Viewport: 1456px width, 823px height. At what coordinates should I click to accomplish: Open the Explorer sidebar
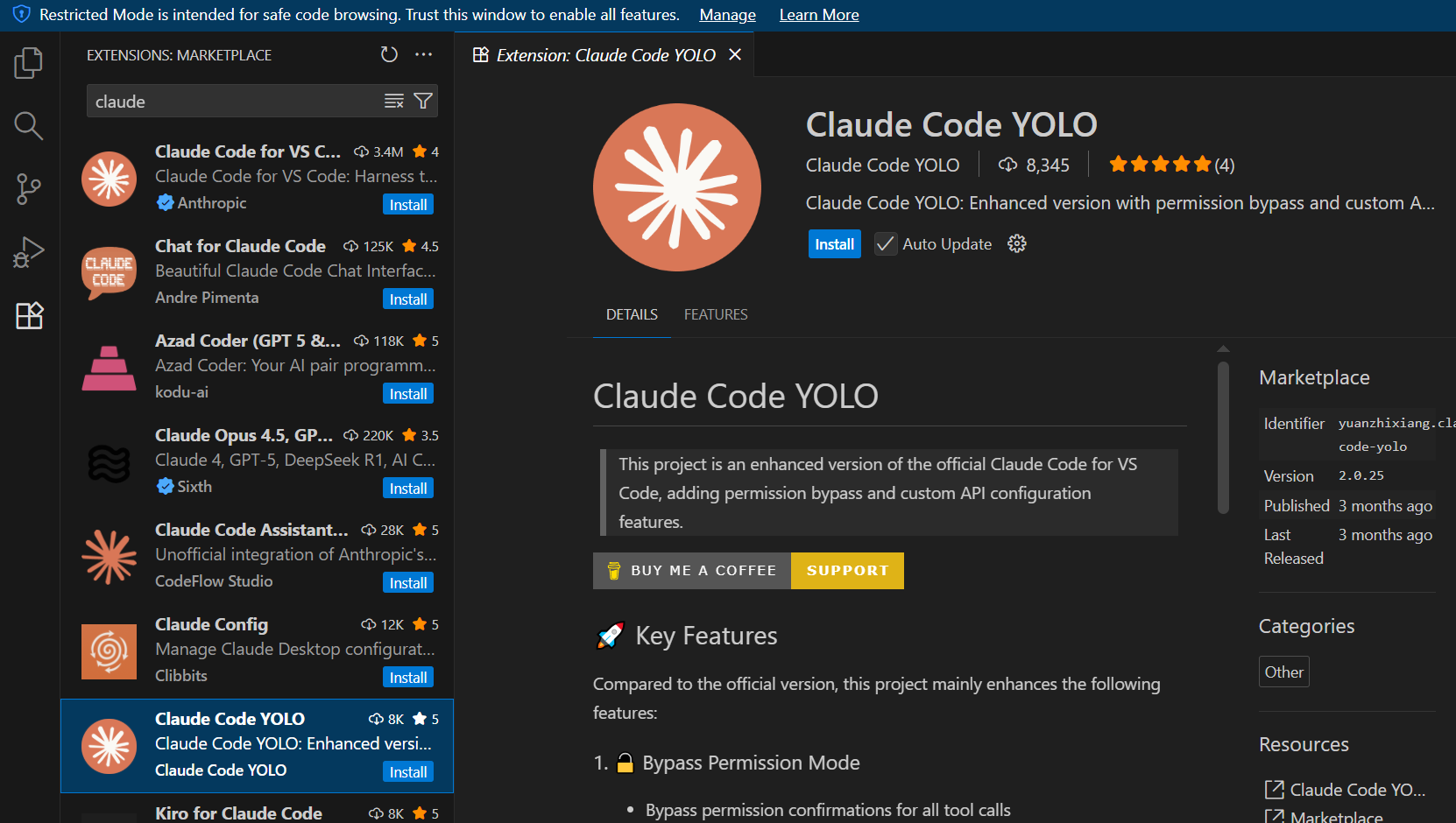click(29, 62)
